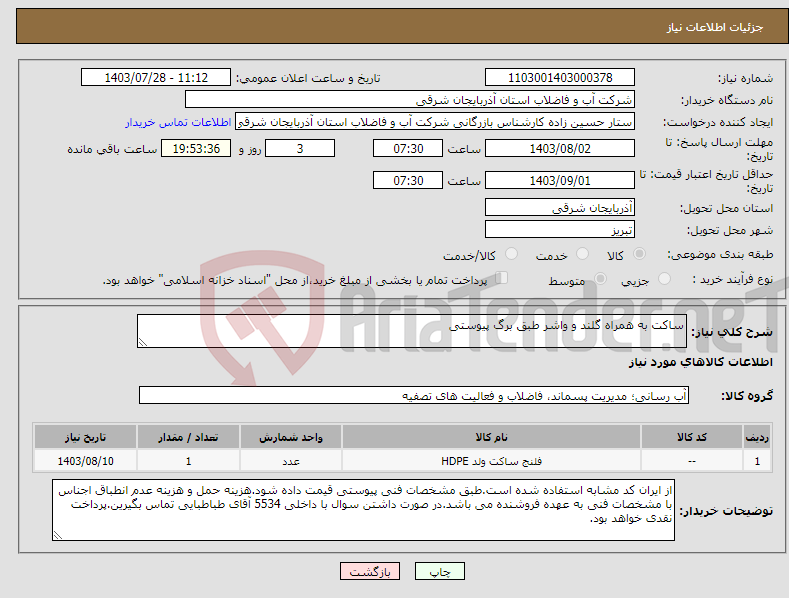Click the remaining days field showing 3
The image size is (789, 598).
[x=300, y=148]
